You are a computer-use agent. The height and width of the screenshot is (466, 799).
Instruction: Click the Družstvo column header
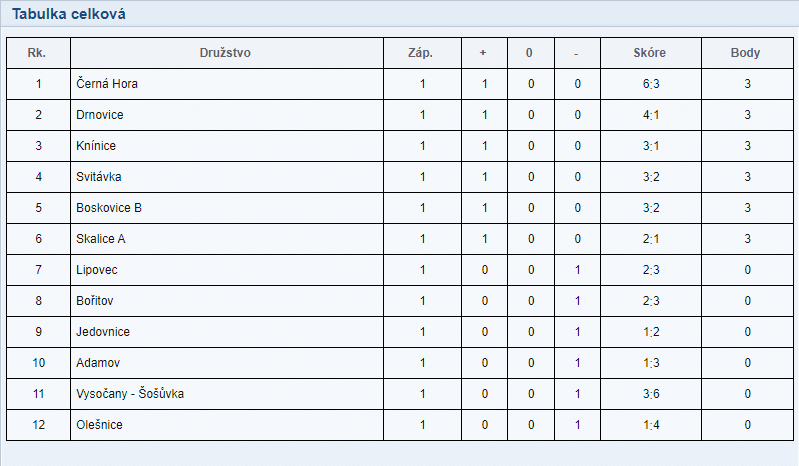point(227,53)
